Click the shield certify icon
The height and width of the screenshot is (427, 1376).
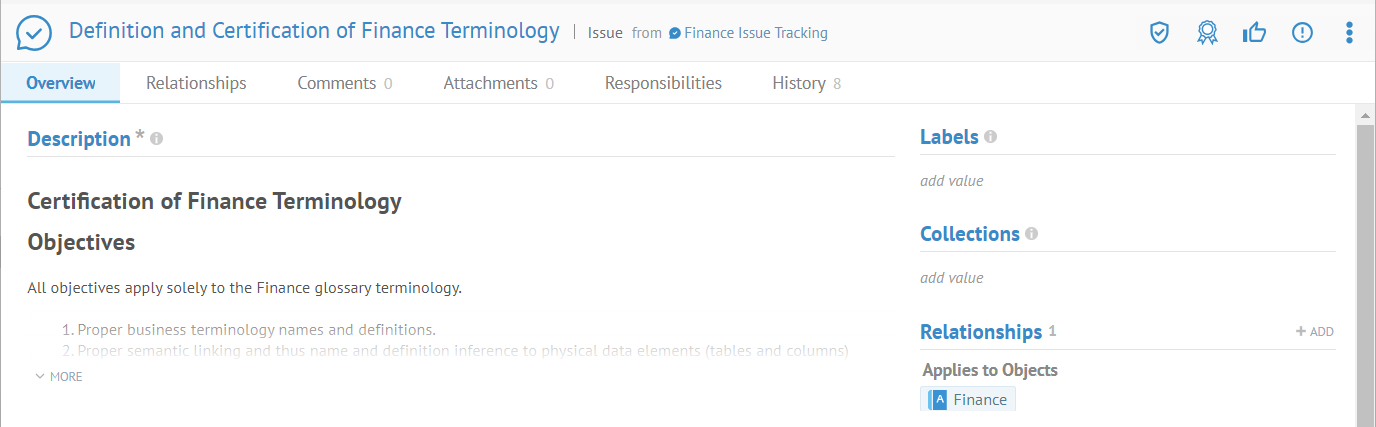tap(1159, 33)
